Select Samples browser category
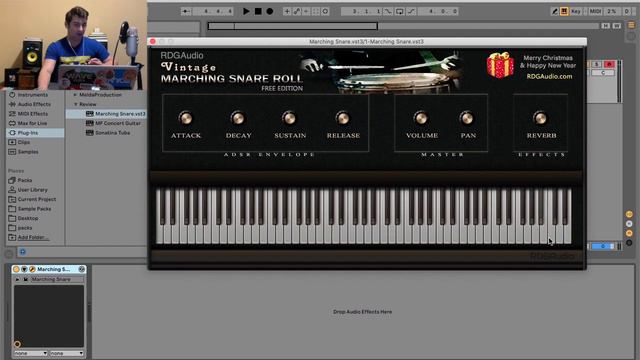The width and height of the screenshot is (640, 360). tap(28, 152)
